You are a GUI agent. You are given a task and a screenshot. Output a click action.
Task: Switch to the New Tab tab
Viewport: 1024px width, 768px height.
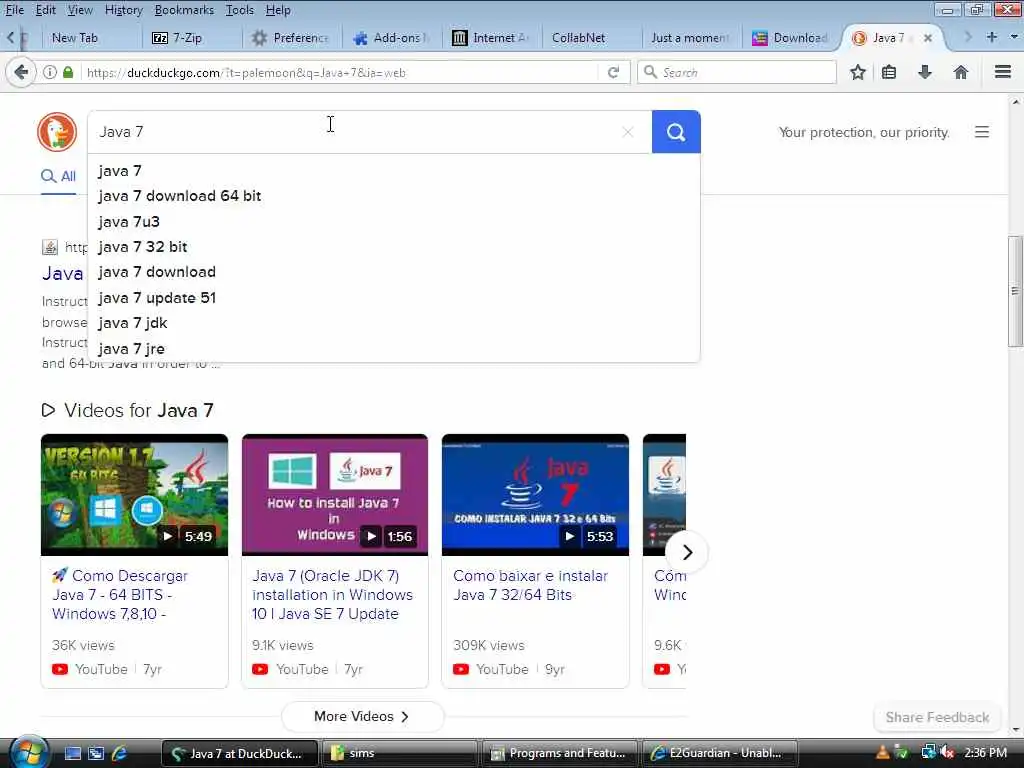click(91, 38)
